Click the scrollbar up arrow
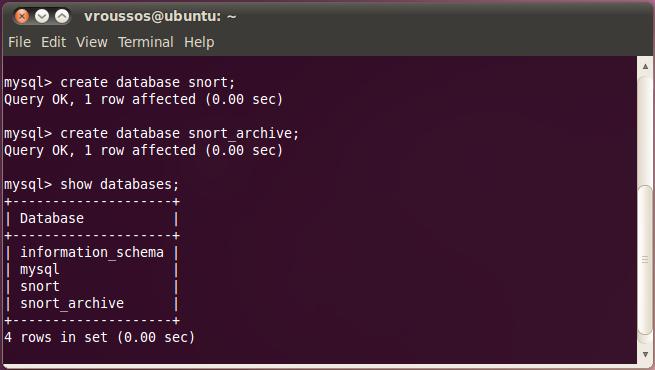 point(645,66)
